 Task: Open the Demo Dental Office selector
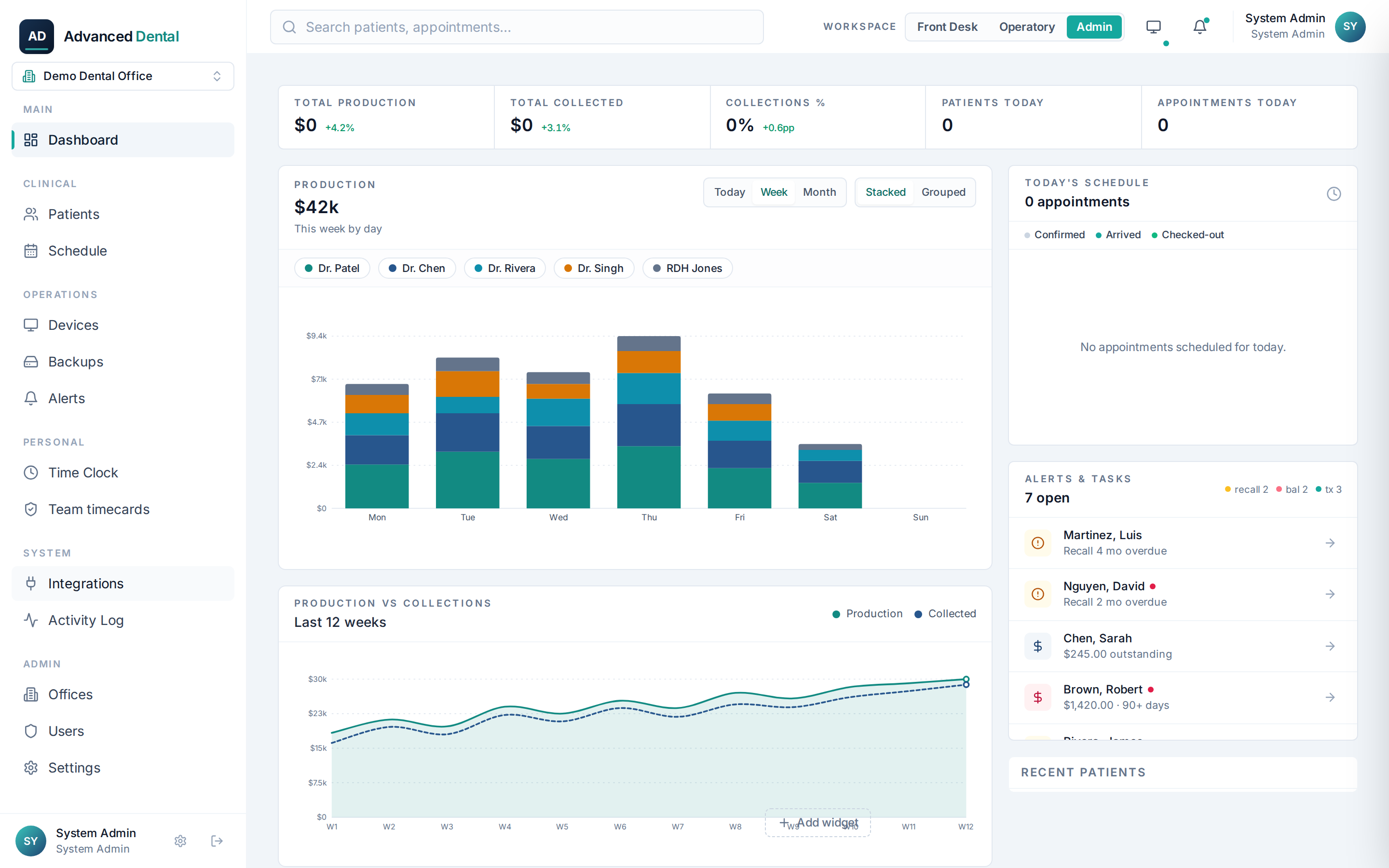point(123,76)
